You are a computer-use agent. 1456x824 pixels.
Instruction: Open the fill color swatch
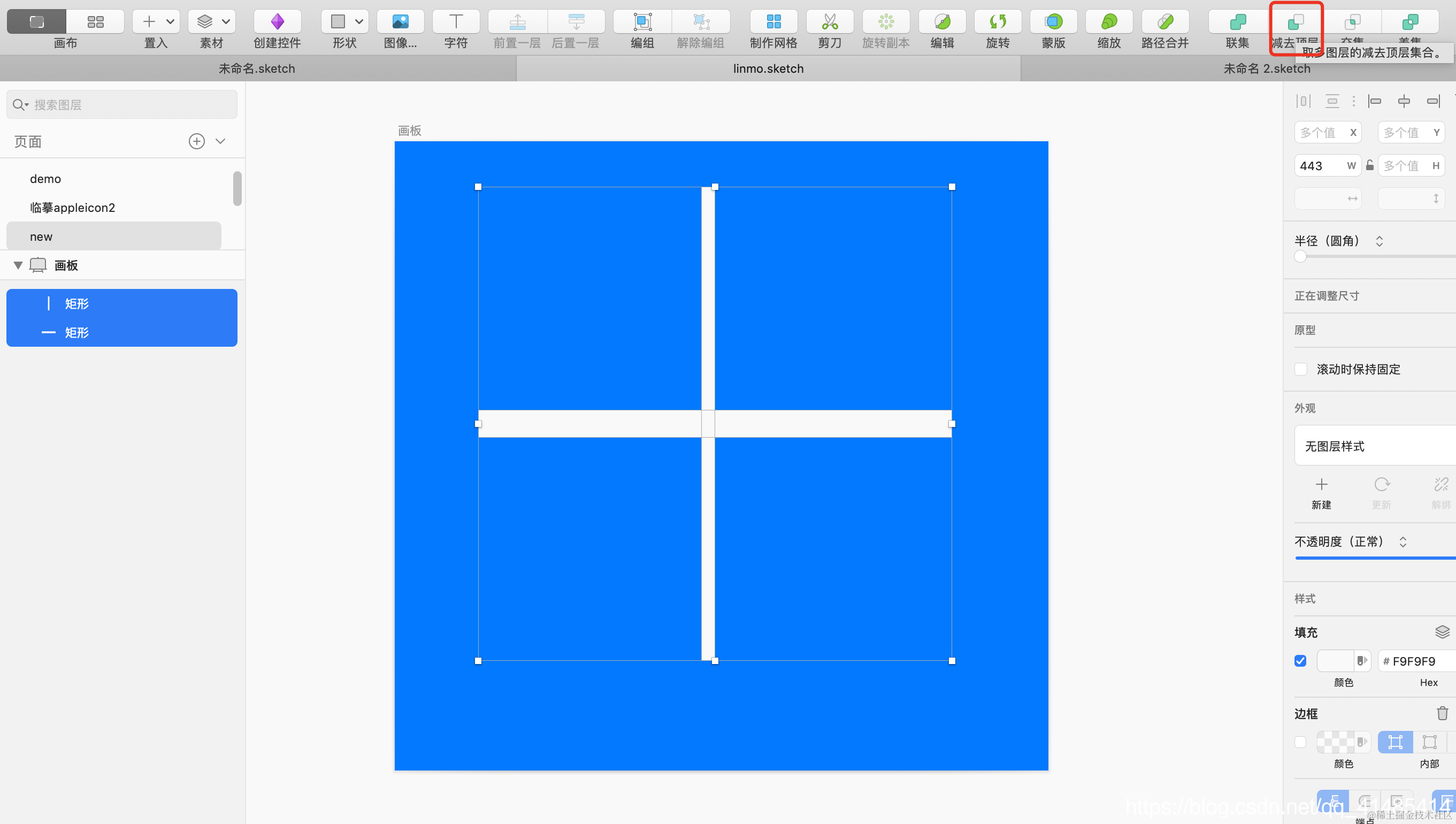click(x=1335, y=661)
